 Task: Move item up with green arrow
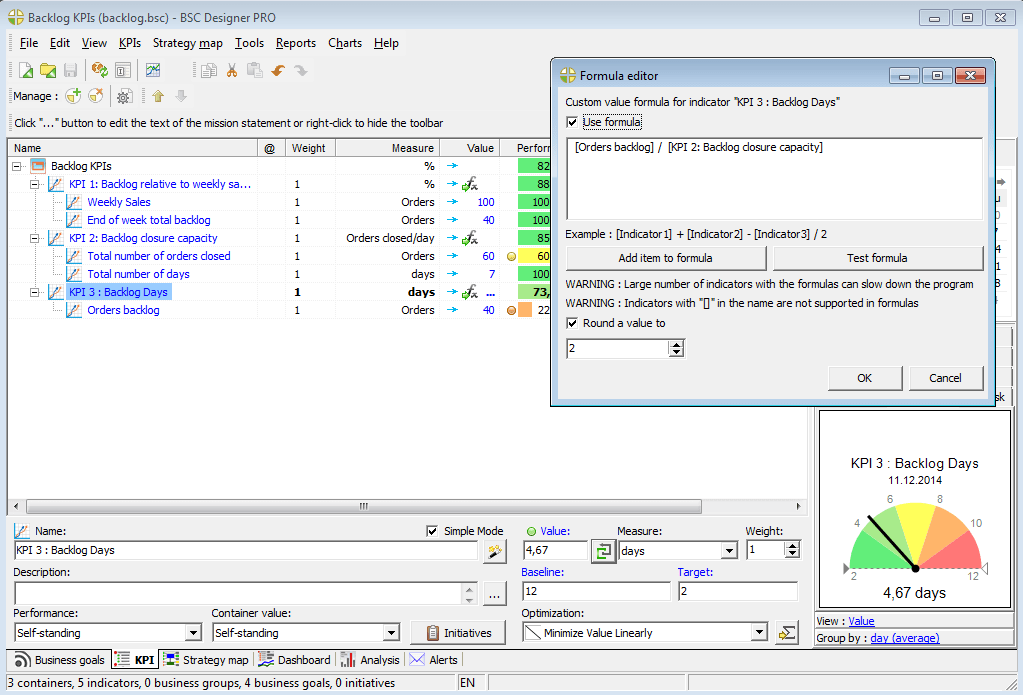pyautogui.click(x=158, y=97)
